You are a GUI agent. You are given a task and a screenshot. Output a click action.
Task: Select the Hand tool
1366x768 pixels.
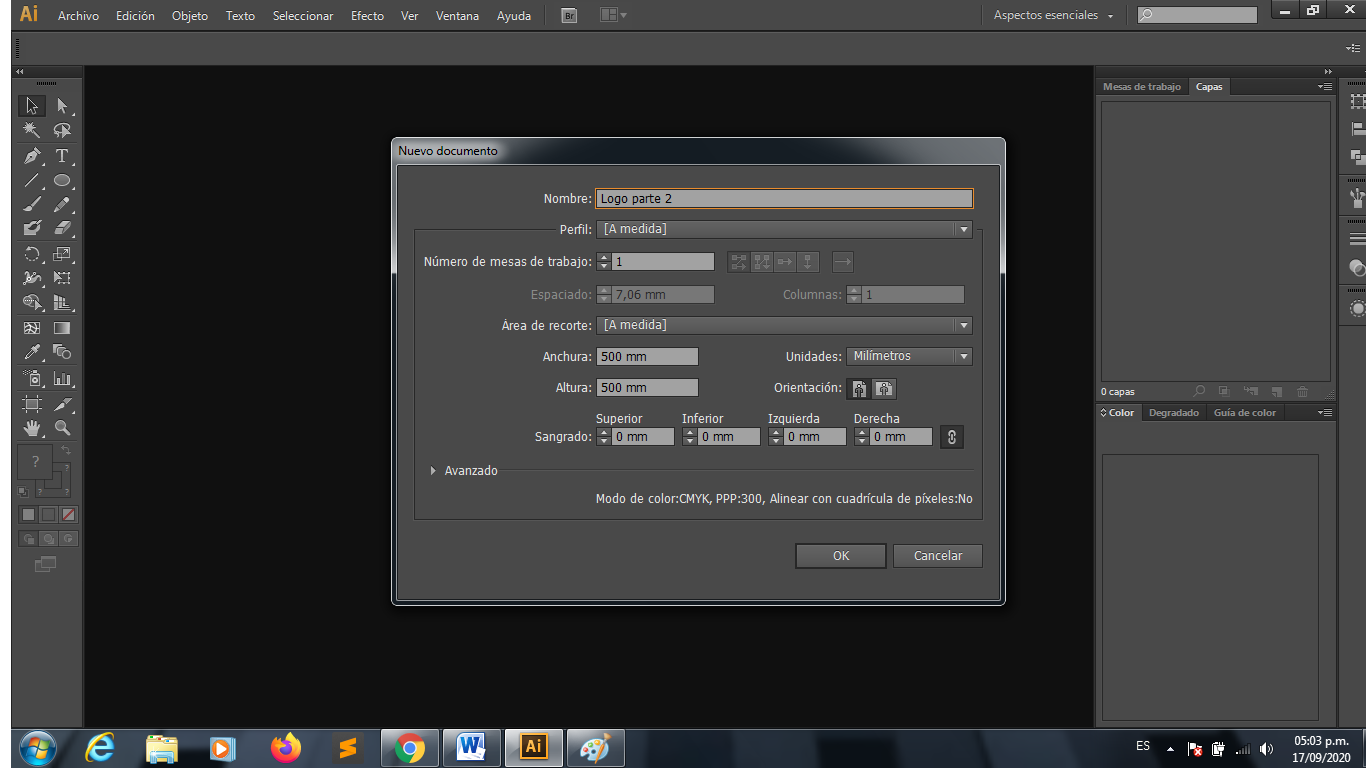pyautogui.click(x=32, y=428)
